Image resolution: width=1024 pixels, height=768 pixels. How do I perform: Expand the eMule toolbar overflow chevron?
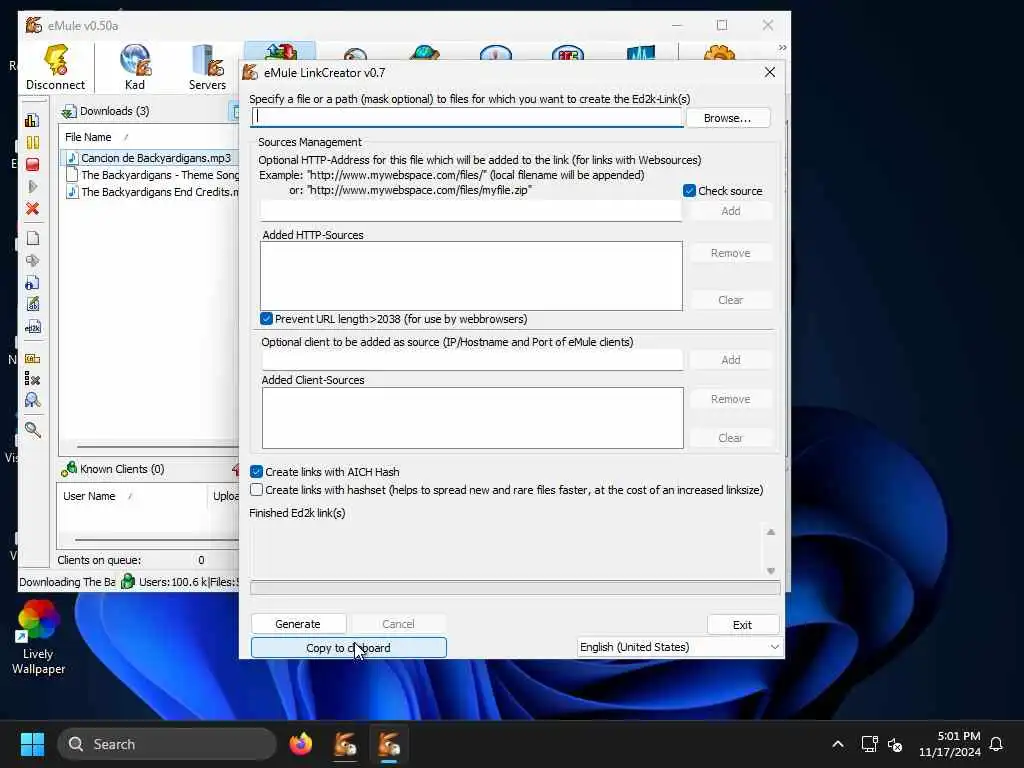[x=782, y=48]
